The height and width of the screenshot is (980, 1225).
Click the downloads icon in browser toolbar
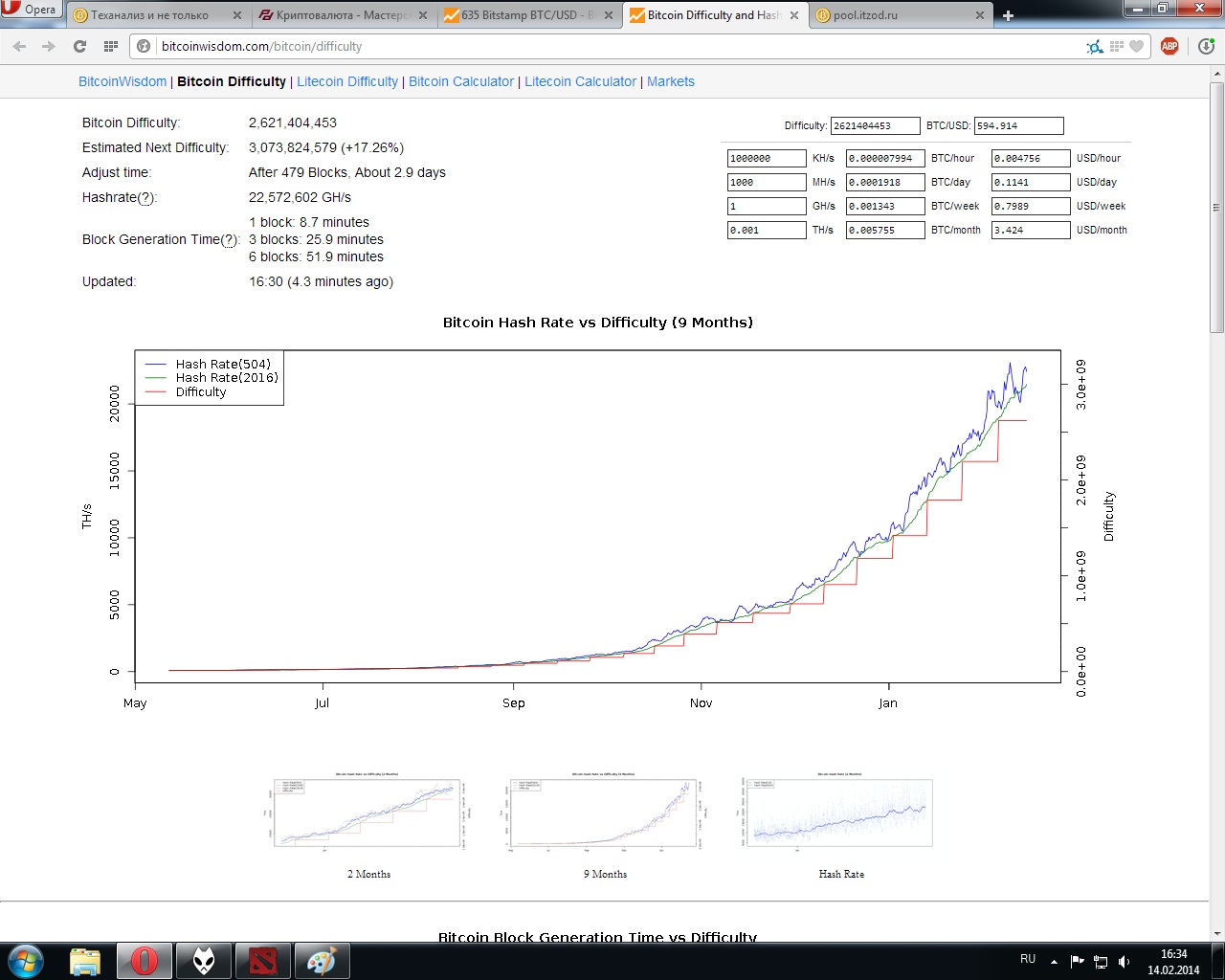[1206, 46]
